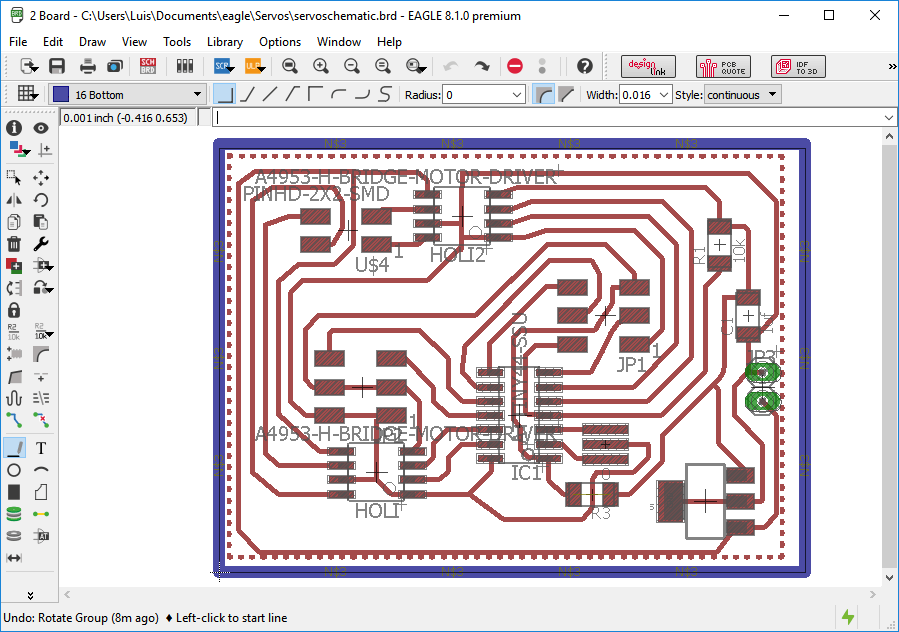Screen dimensions: 899x632
Task: Click the Redo arrow icon
Action: click(482, 67)
